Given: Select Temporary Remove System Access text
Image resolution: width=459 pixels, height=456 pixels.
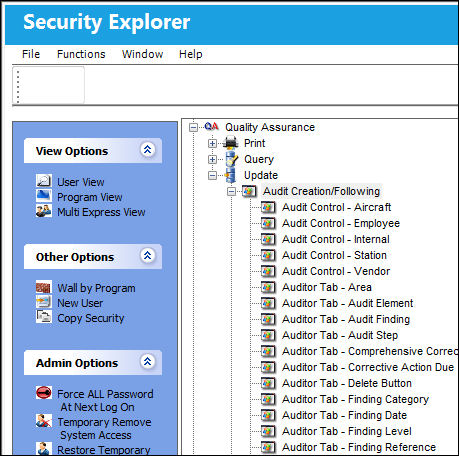Looking at the screenshot, I should point(104,428).
